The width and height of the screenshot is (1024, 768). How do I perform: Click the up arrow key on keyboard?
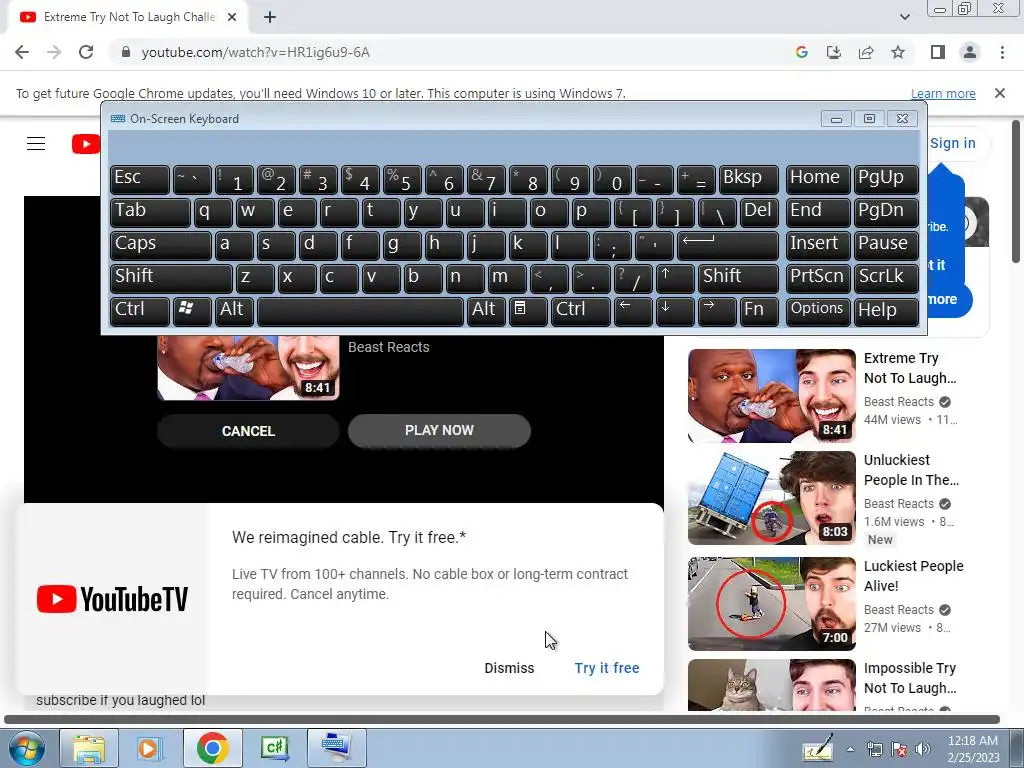click(675, 278)
